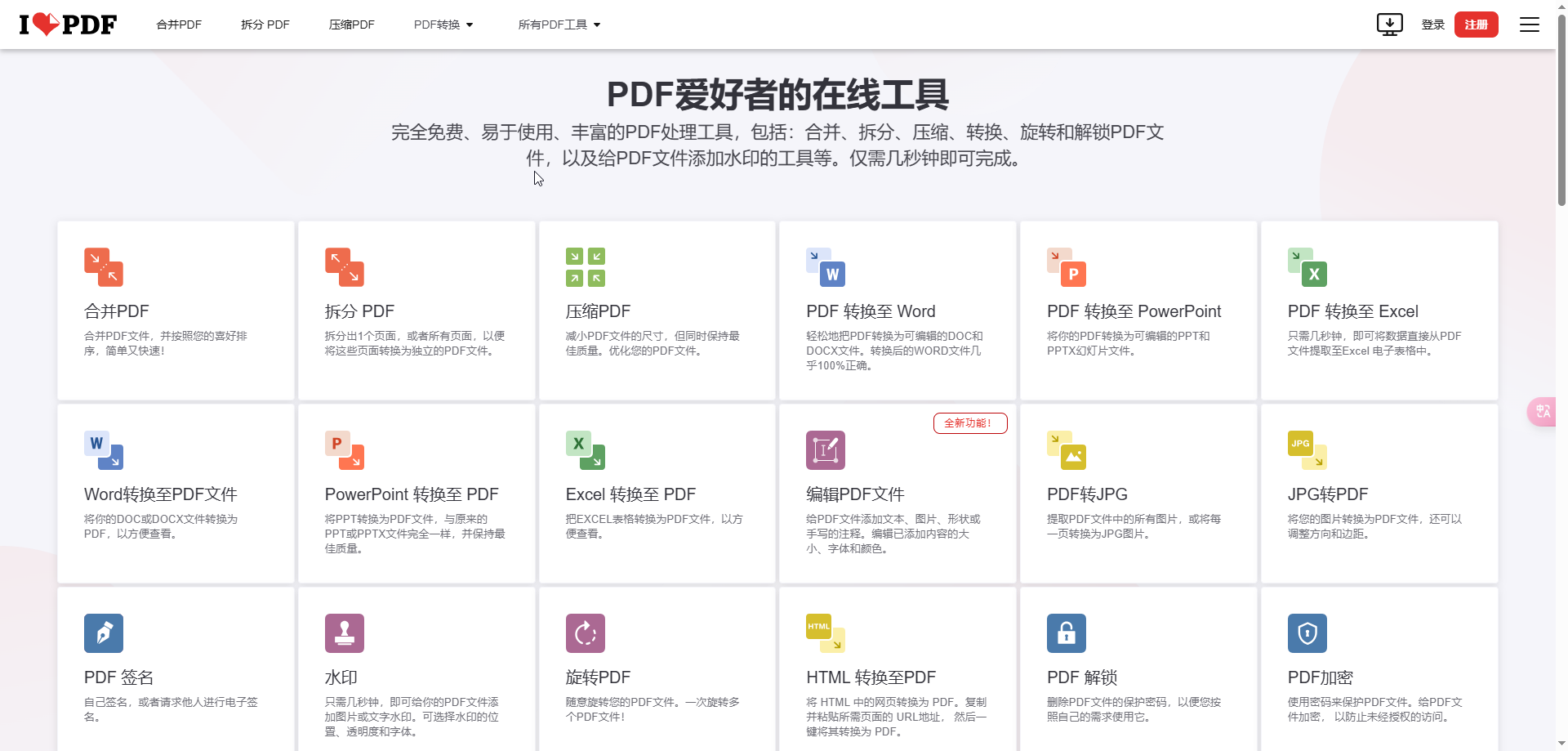This screenshot has height=751, width=1568.
Task: Open the PowerPoint 转换至 PDF card title
Action: tap(412, 494)
